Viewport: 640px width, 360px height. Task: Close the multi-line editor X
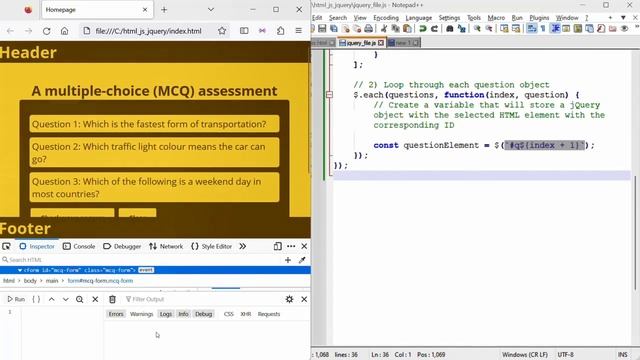pos(95,299)
